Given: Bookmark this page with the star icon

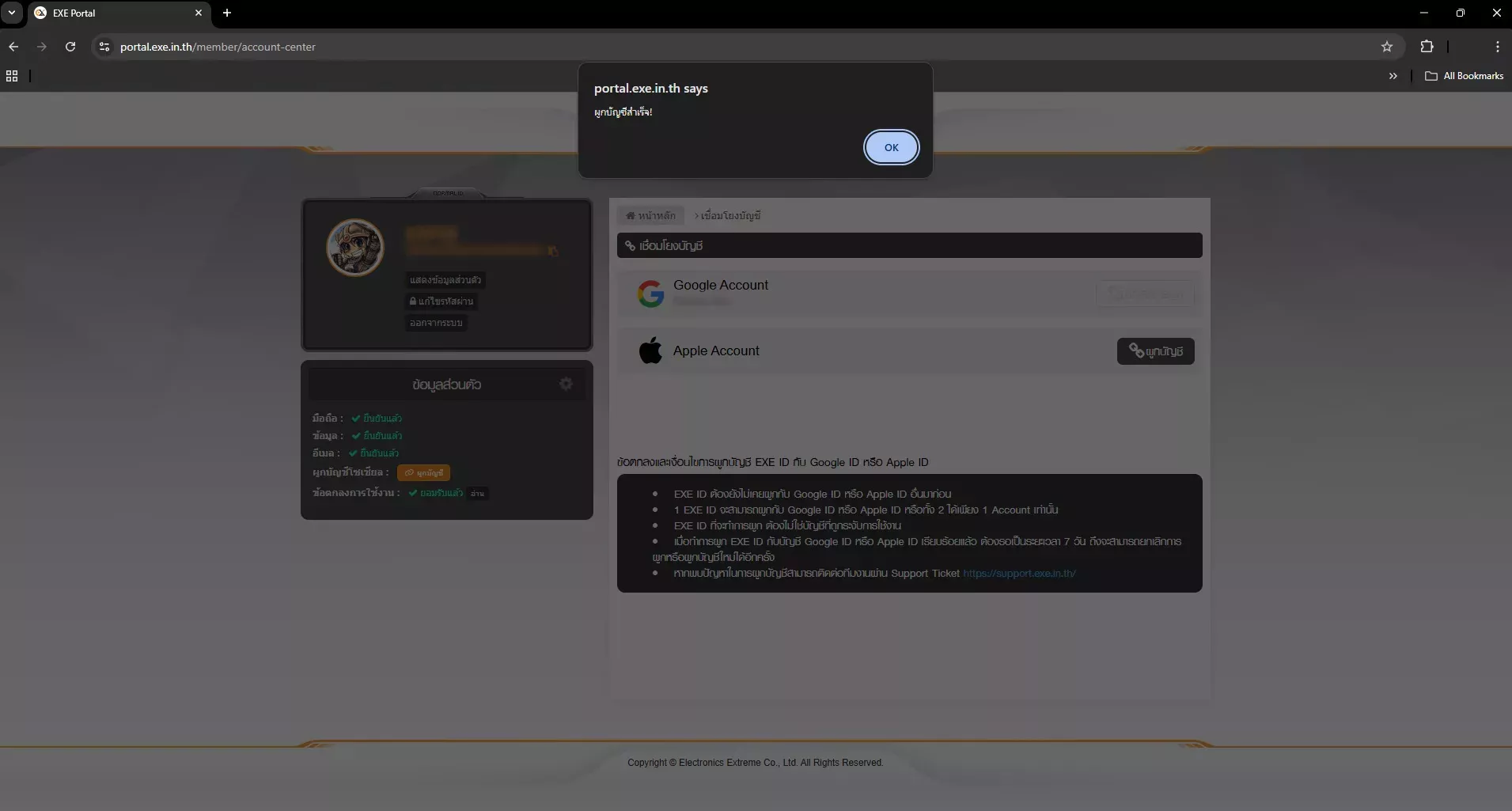Looking at the screenshot, I should (x=1386, y=47).
